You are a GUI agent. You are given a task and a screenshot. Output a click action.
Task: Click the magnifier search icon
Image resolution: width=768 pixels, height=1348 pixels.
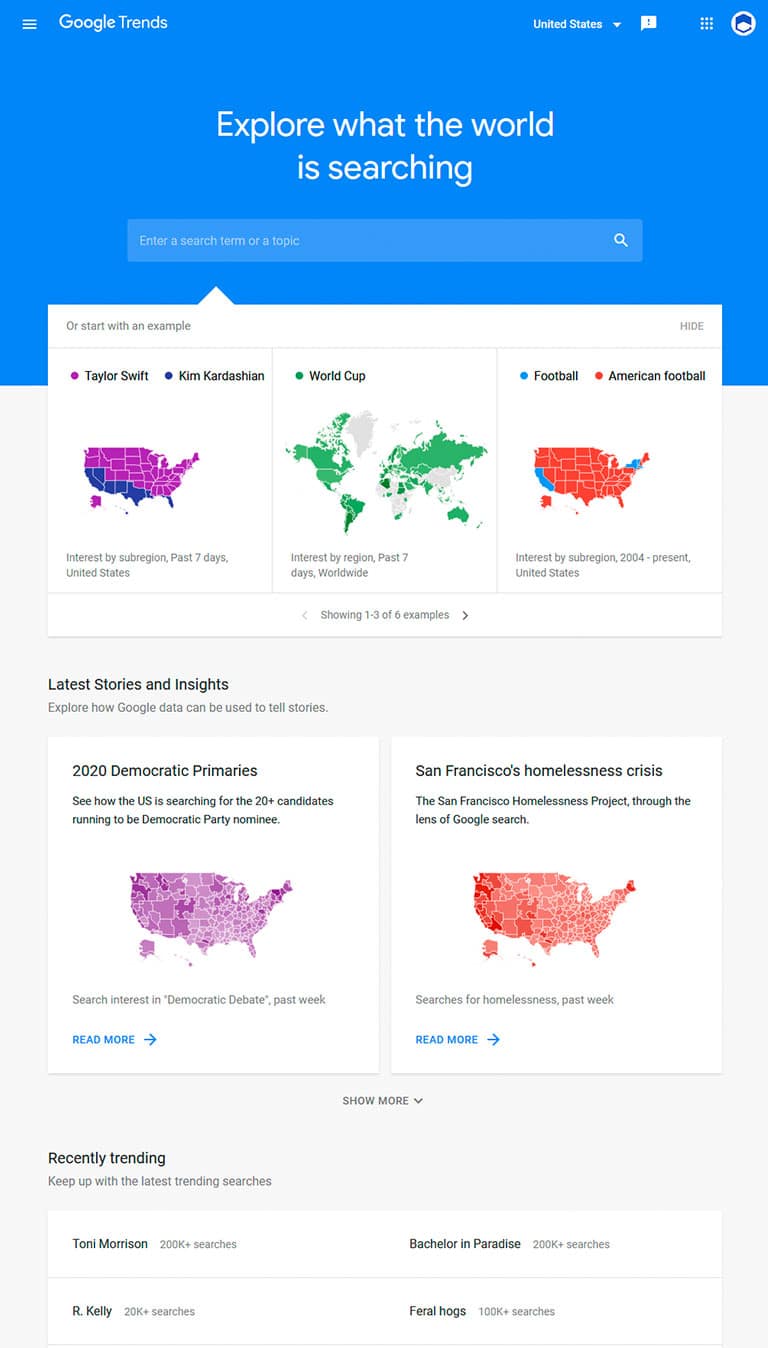621,241
